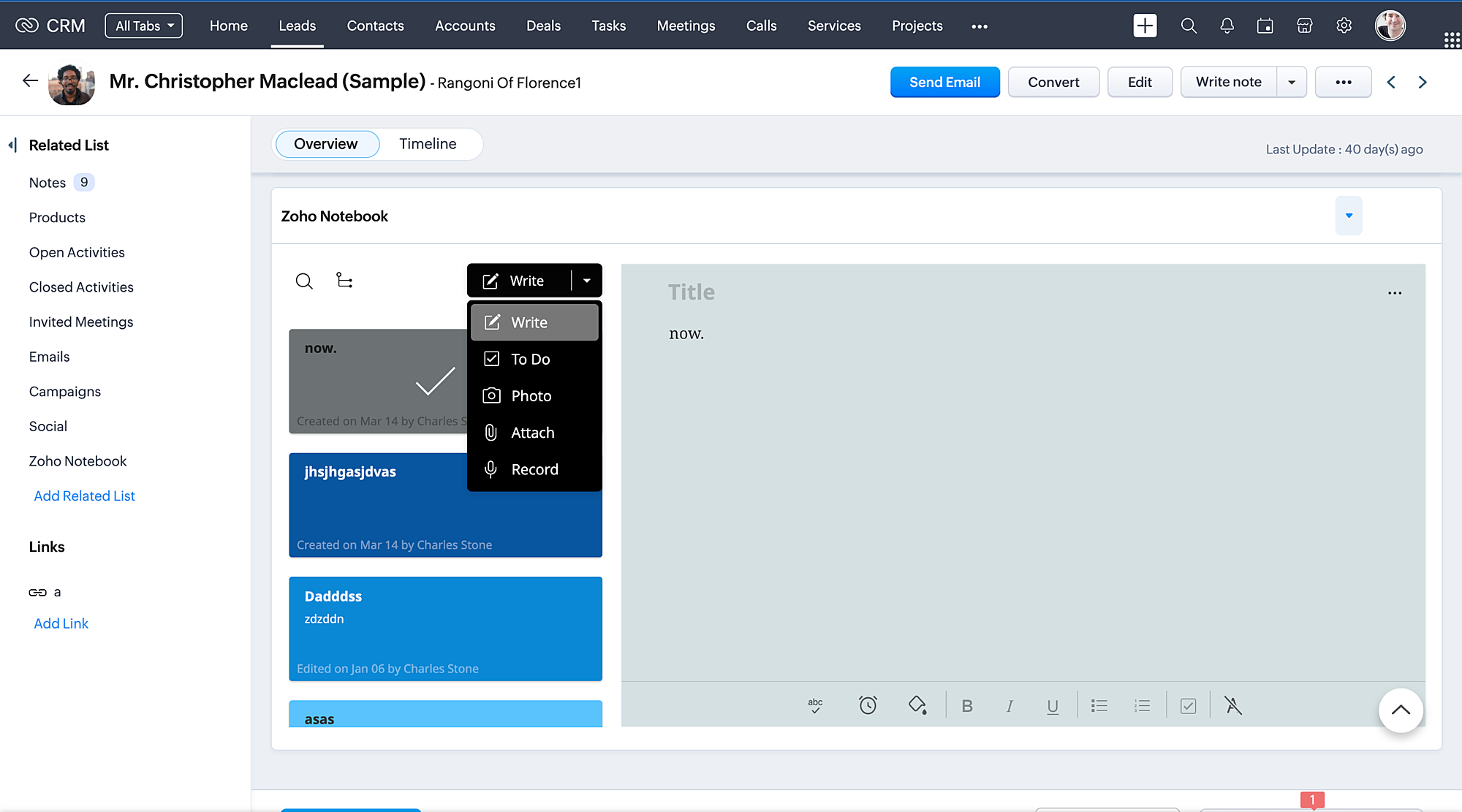The width and height of the screenshot is (1462, 812).
Task: Click the reminder clock icon in editor toolbar
Action: click(x=868, y=705)
